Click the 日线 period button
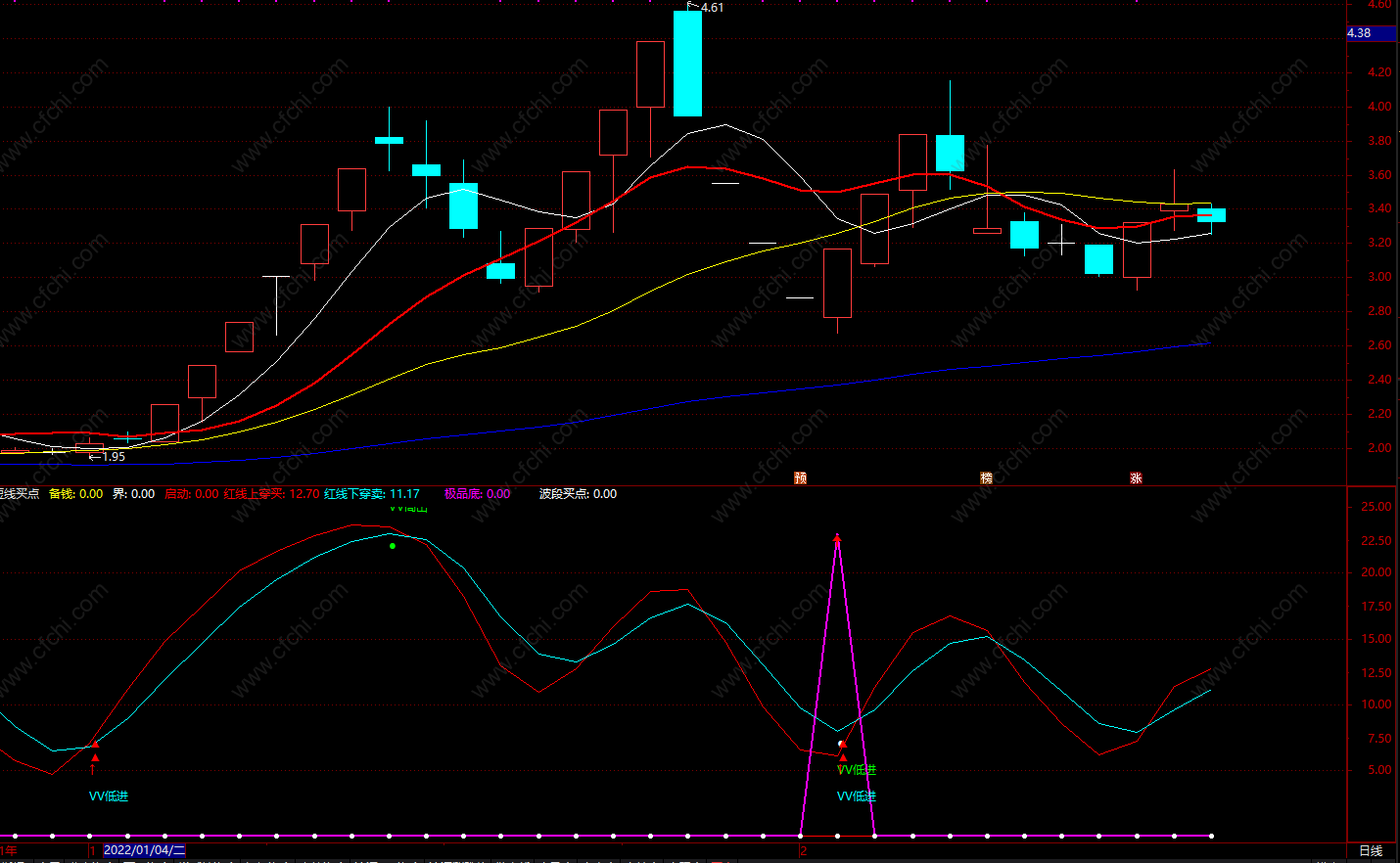The height and width of the screenshot is (863, 1400). click(1371, 851)
